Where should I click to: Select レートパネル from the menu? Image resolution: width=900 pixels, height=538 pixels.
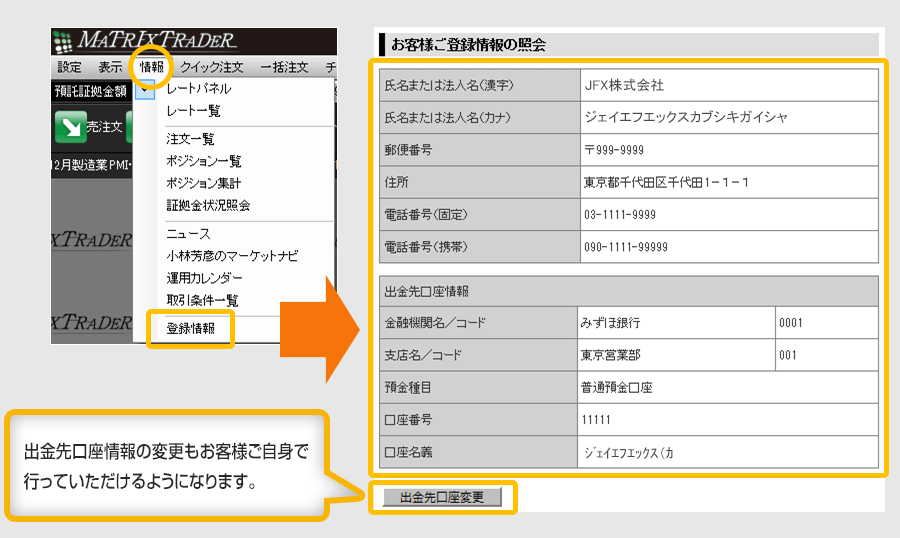coord(199,88)
